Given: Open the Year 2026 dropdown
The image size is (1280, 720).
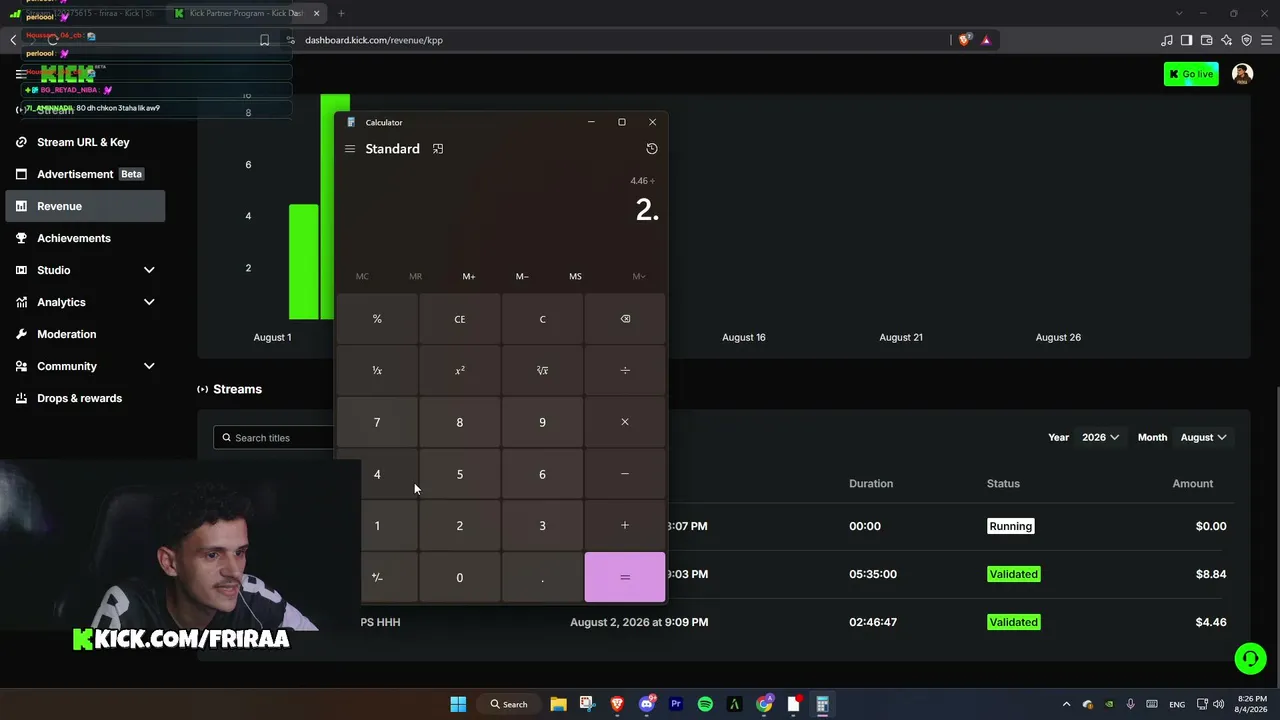Looking at the screenshot, I should pyautogui.click(x=1100, y=437).
